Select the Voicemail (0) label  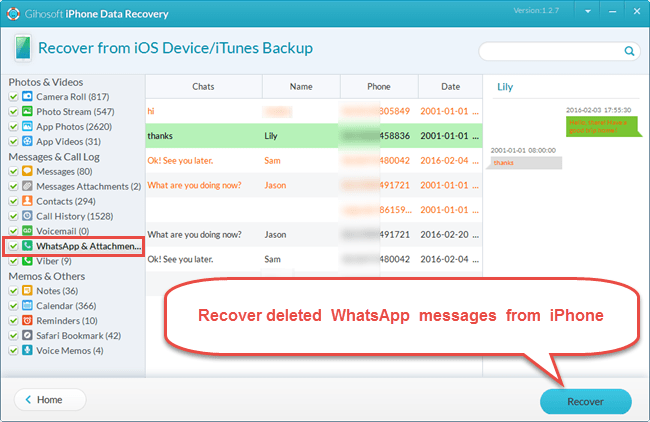tap(63, 231)
